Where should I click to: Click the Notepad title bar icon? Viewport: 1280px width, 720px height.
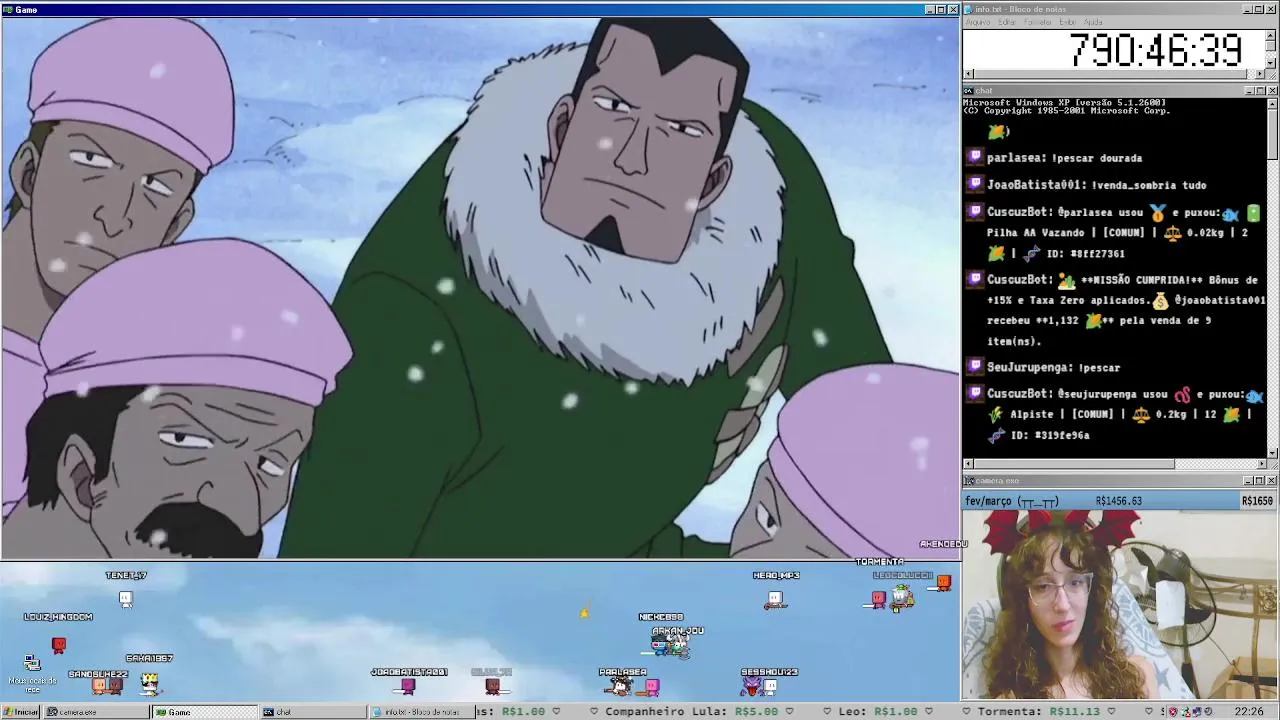(x=969, y=9)
